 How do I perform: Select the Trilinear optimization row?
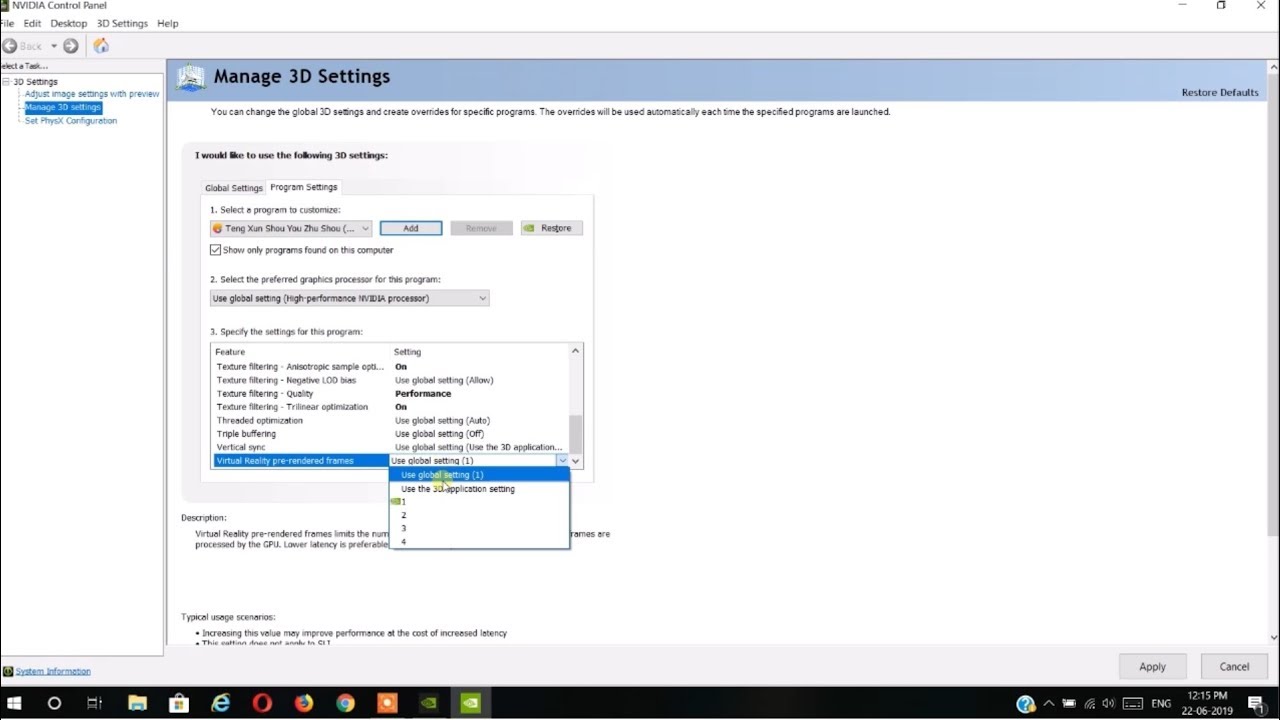(390, 407)
